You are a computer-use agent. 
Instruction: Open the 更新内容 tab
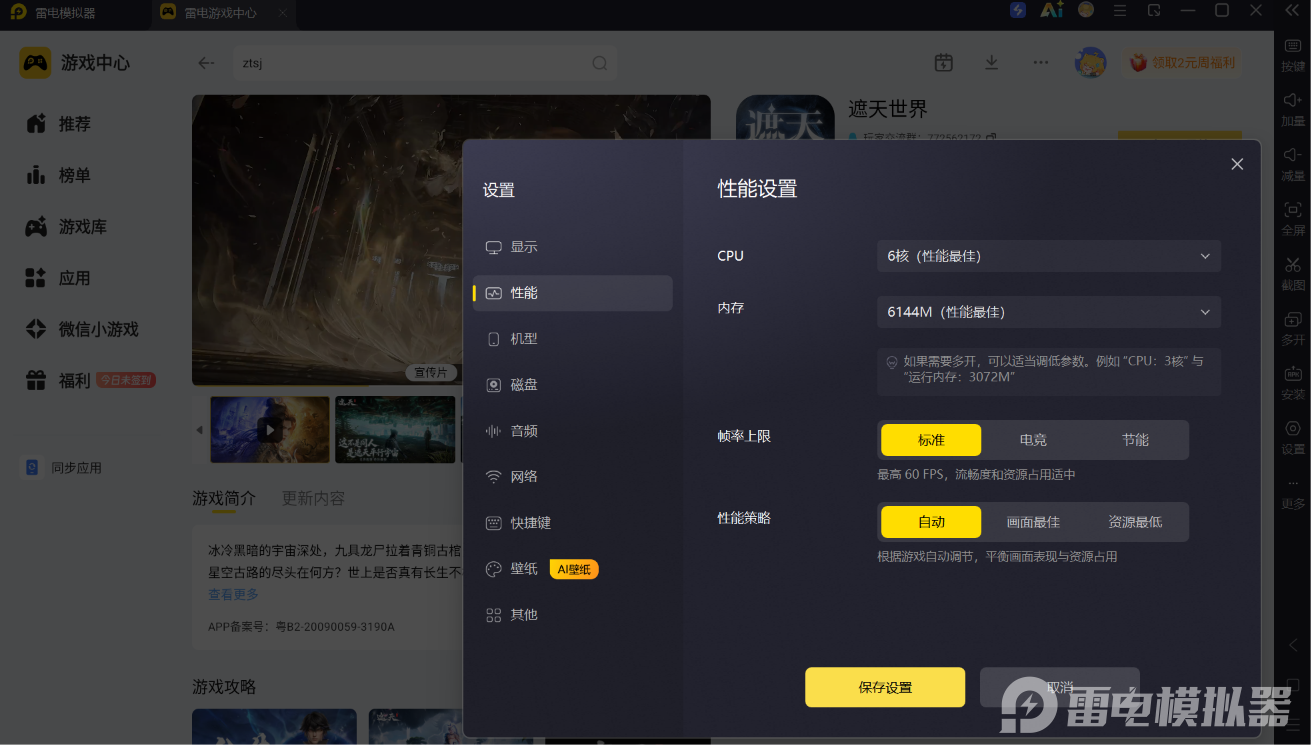click(x=313, y=498)
